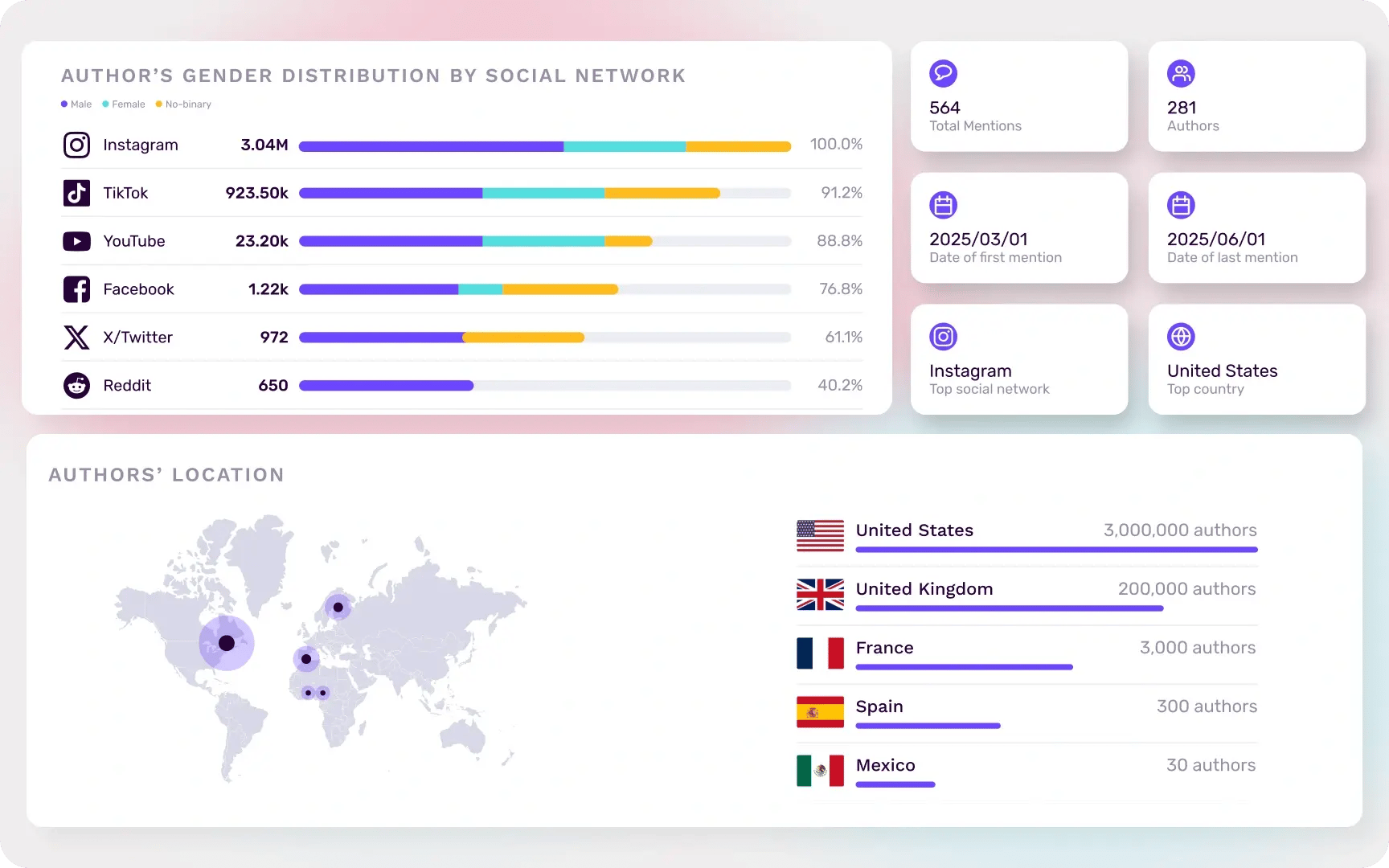The height and width of the screenshot is (868, 1389).
Task: Click the United States entry in the location list
Action: (914, 530)
